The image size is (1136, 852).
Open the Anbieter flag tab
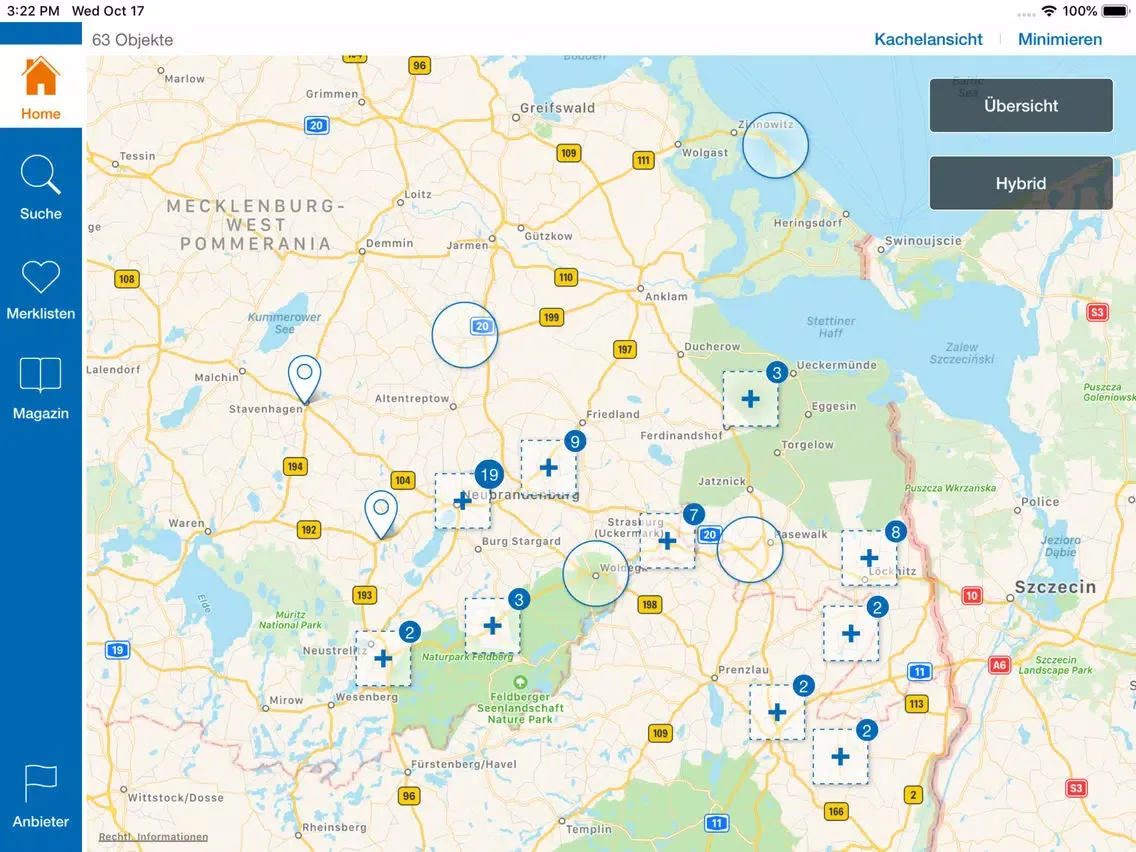click(x=41, y=797)
